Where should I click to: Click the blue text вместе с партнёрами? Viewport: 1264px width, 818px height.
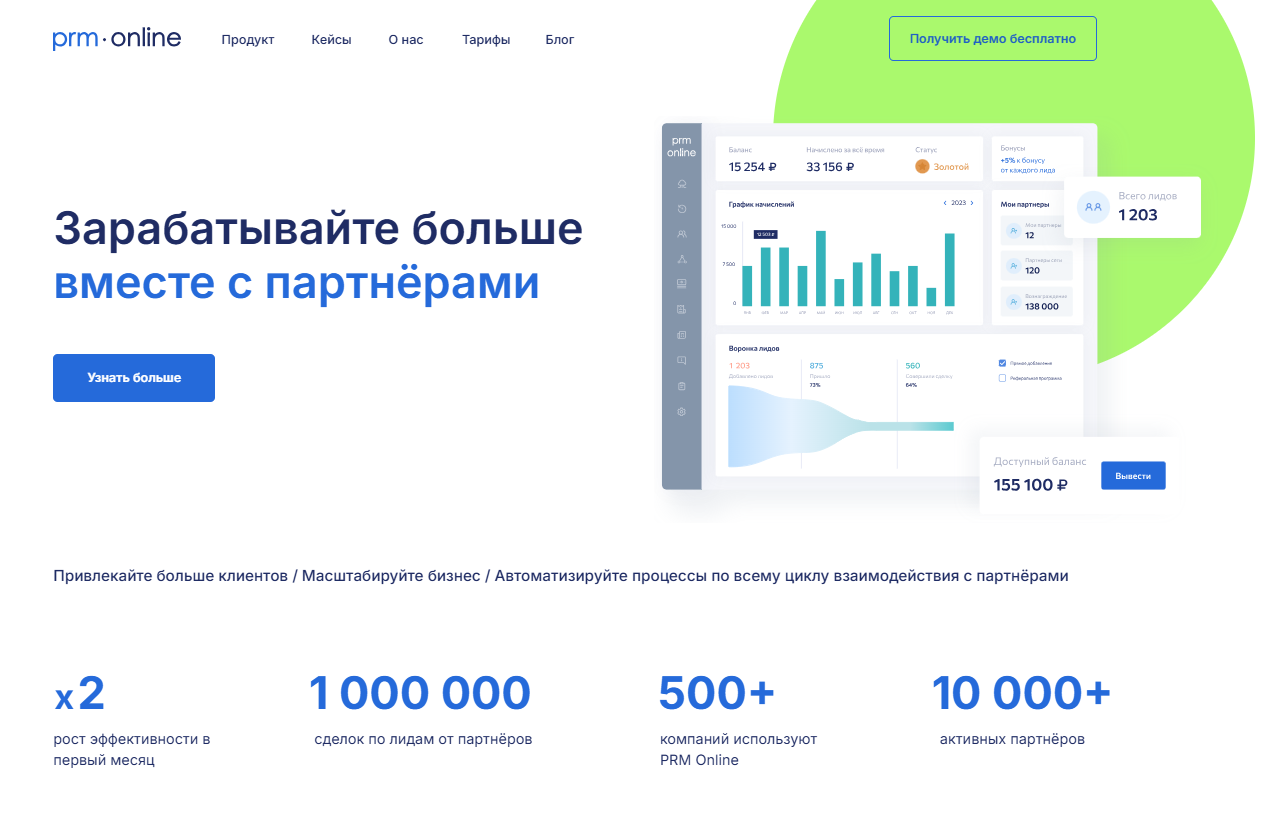296,283
